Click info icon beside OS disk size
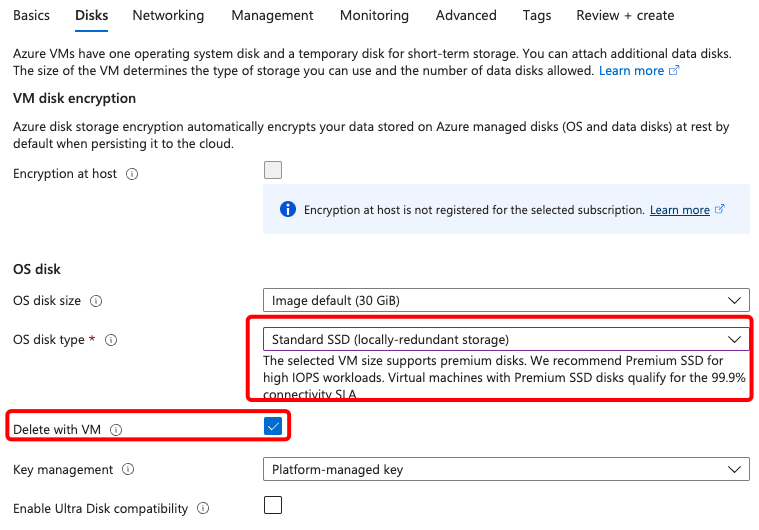Screen dimensions: 759x530 (97, 301)
